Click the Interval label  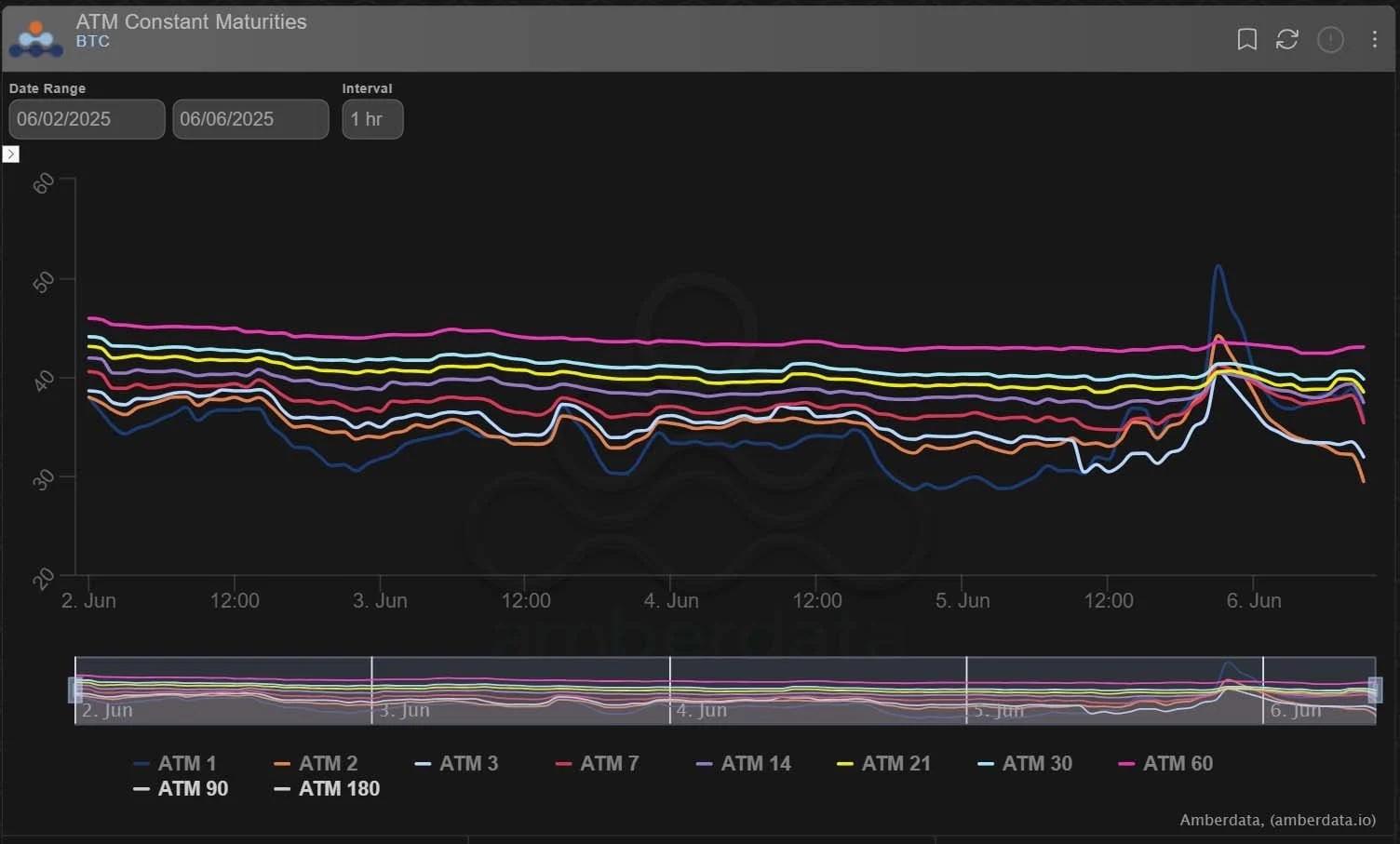(367, 88)
